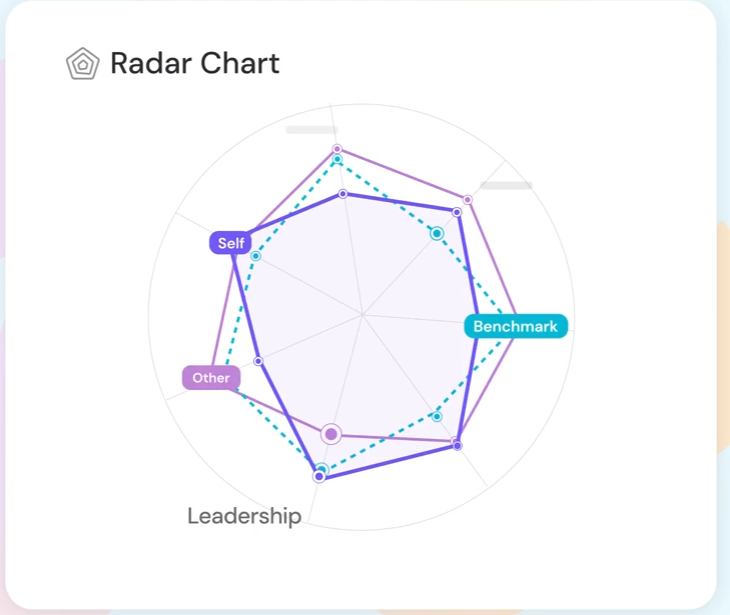The width and height of the screenshot is (730, 615).
Task: Click the grey placeholder label above top axis
Action: (x=311, y=129)
